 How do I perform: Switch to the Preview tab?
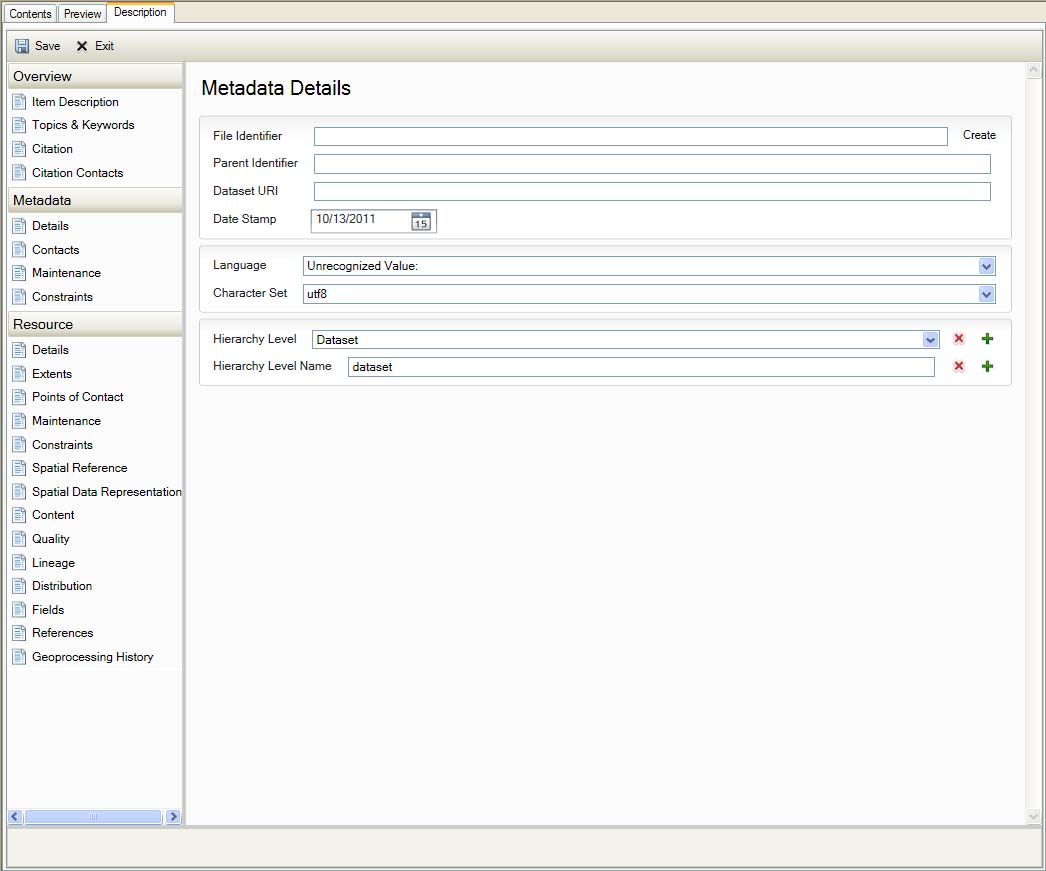82,14
